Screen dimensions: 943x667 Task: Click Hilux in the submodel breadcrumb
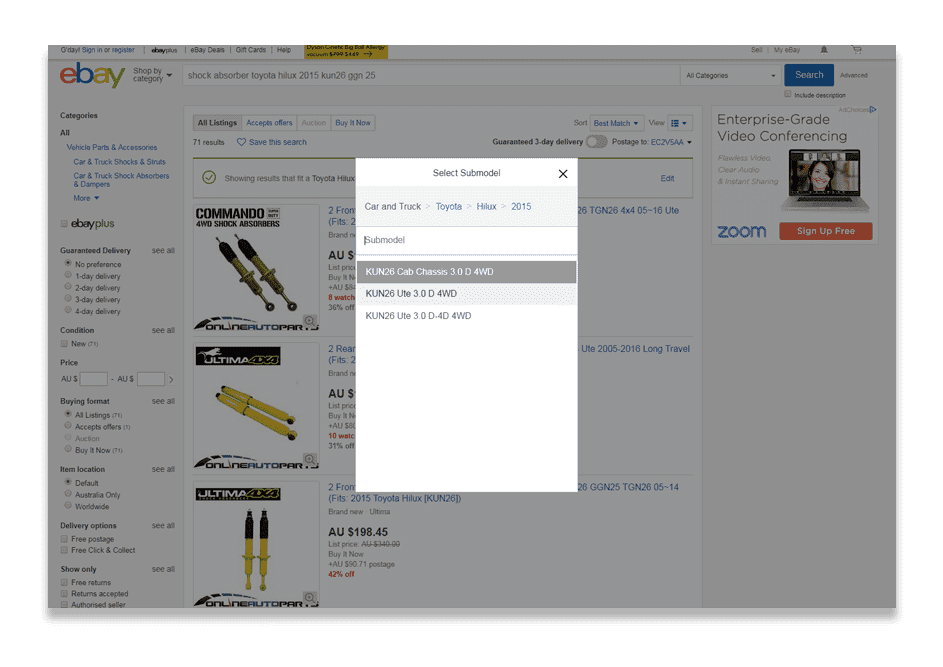tap(487, 206)
